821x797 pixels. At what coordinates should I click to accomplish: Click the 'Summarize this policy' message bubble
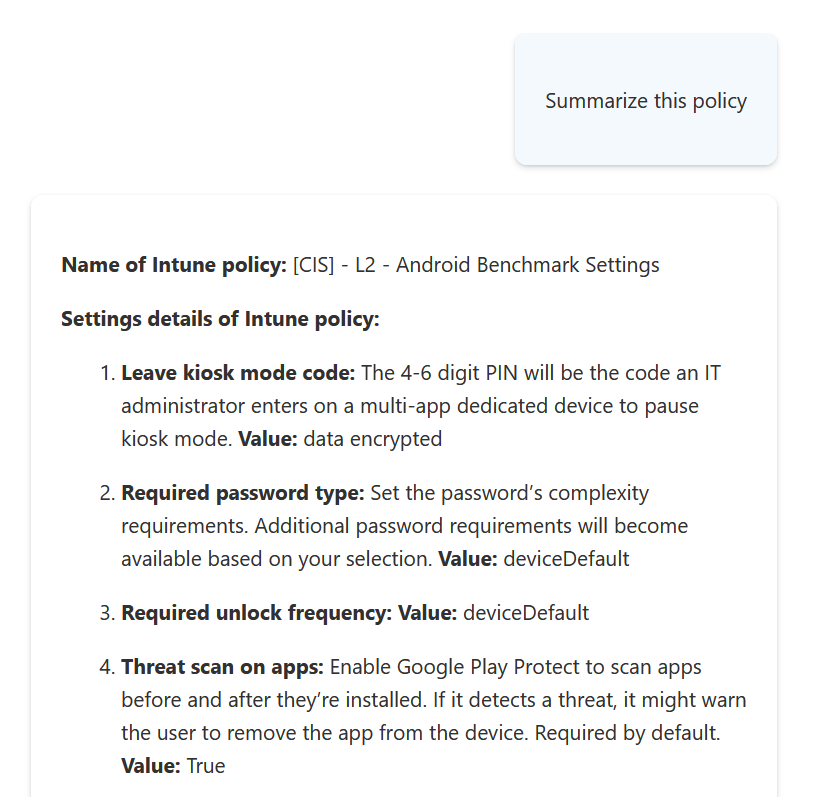click(646, 99)
